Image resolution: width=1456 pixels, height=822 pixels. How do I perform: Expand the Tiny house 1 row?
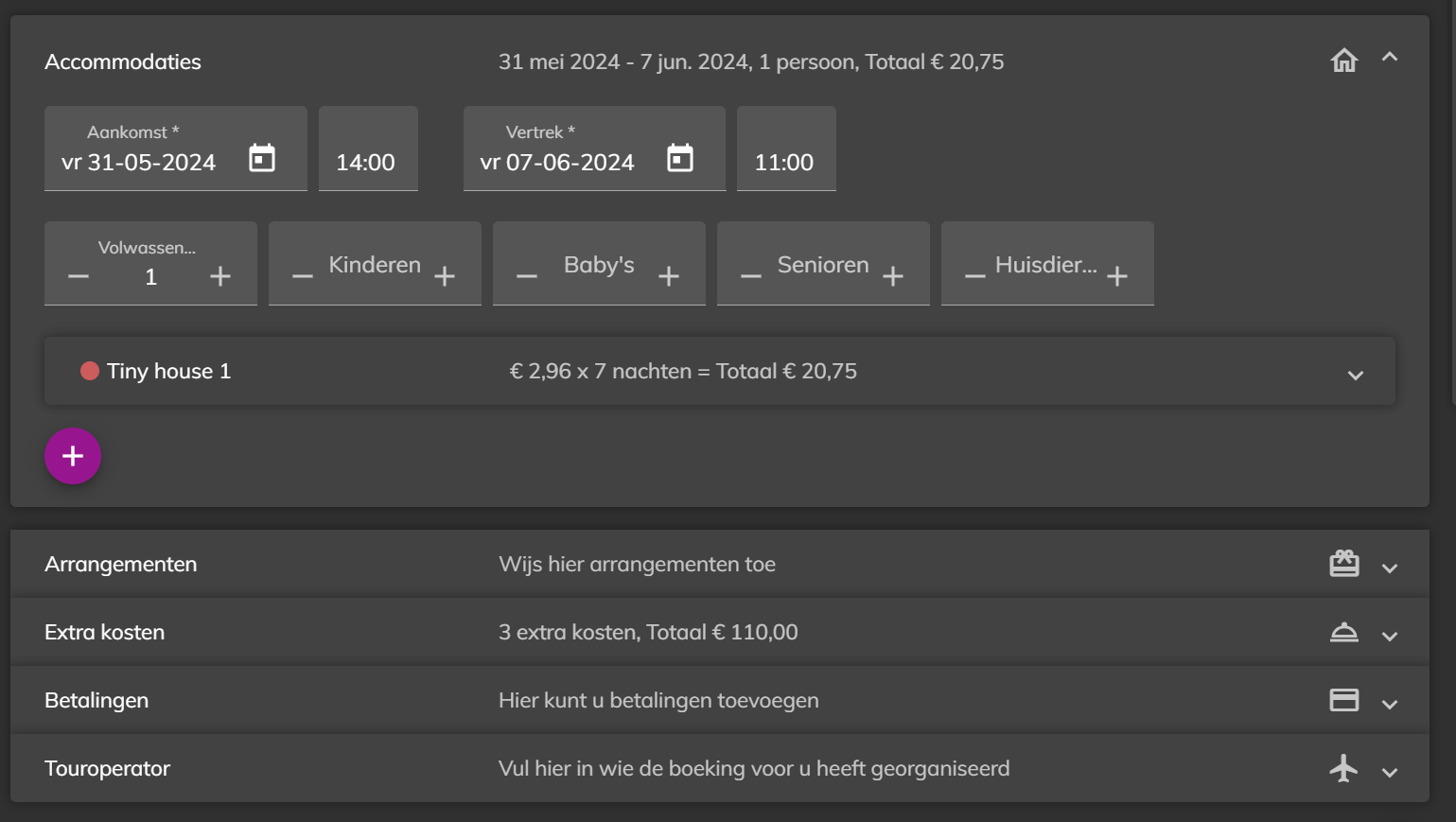[x=1356, y=376]
